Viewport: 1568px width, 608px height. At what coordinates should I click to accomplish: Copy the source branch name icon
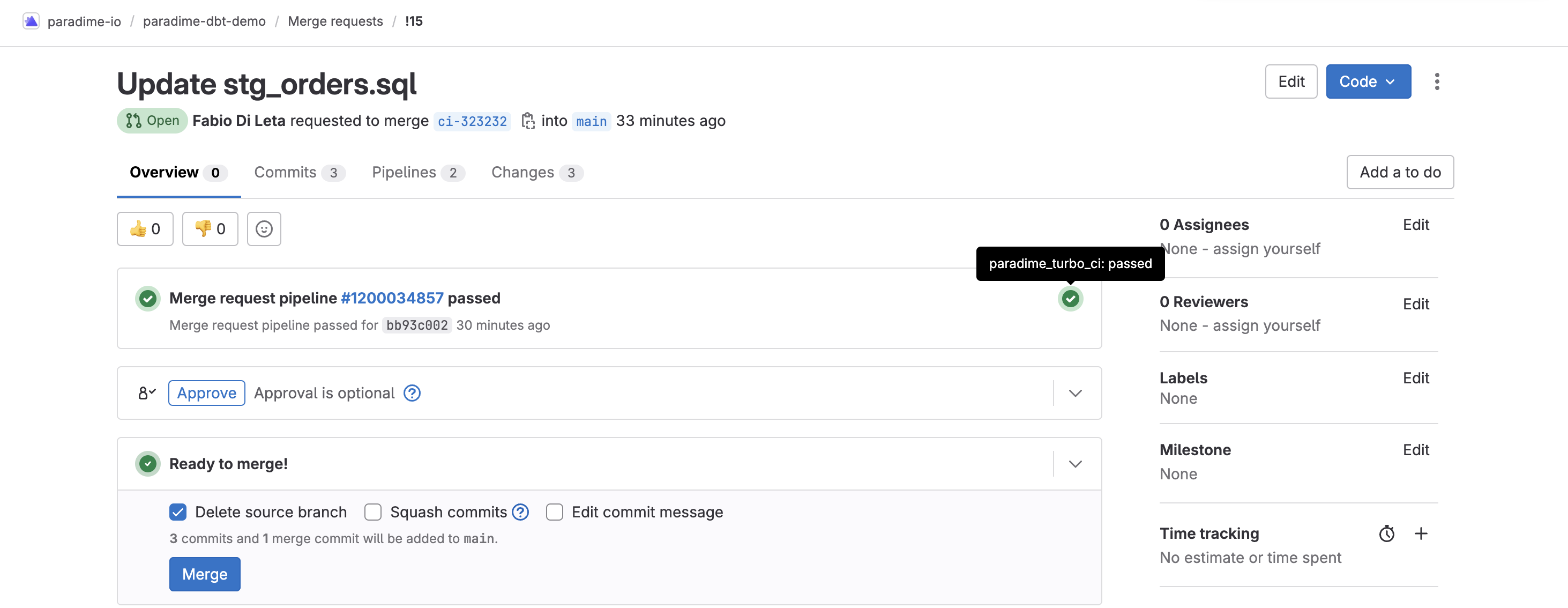(528, 121)
